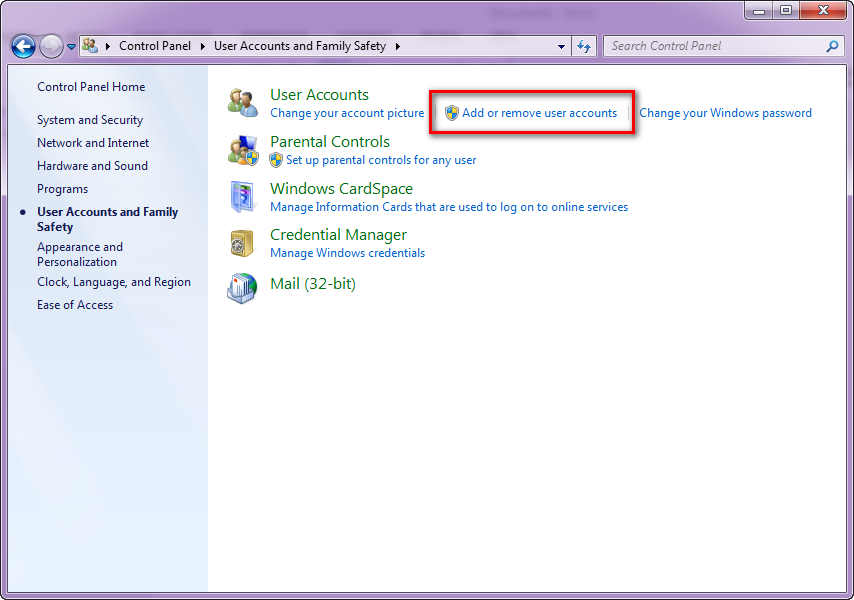This screenshot has width=854, height=600.
Task: Click the Back navigation arrow
Action: coord(23,46)
